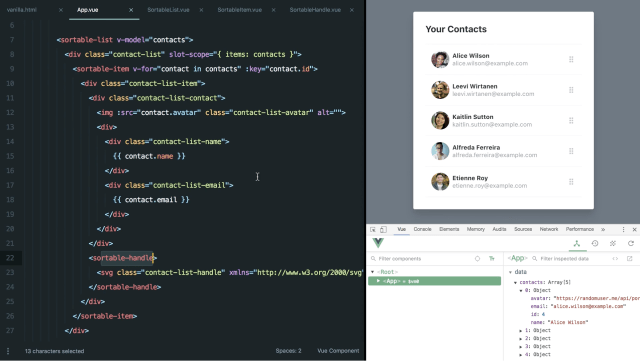
Task: Expand the 1: Object entry
Action: click(520, 331)
